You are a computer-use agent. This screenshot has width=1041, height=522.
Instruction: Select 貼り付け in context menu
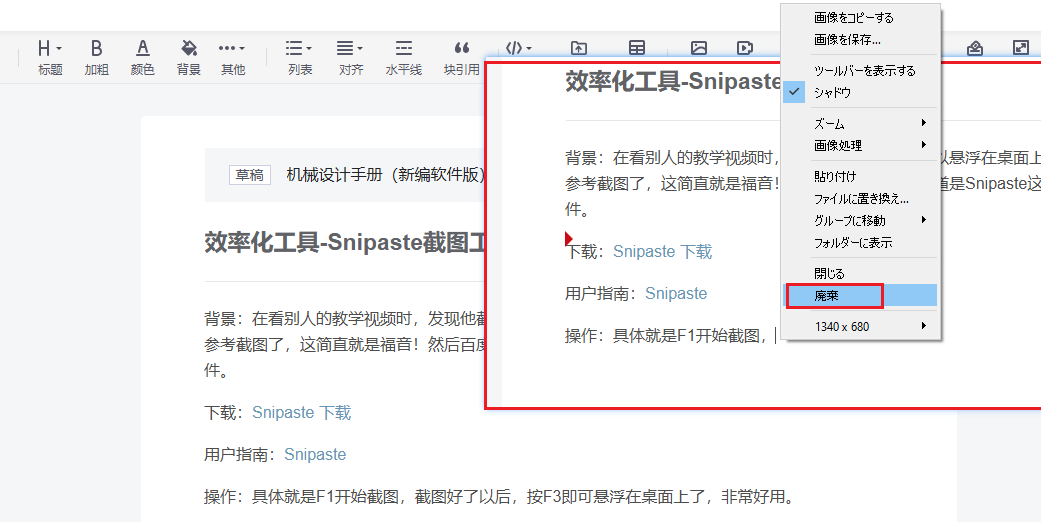[860, 176]
